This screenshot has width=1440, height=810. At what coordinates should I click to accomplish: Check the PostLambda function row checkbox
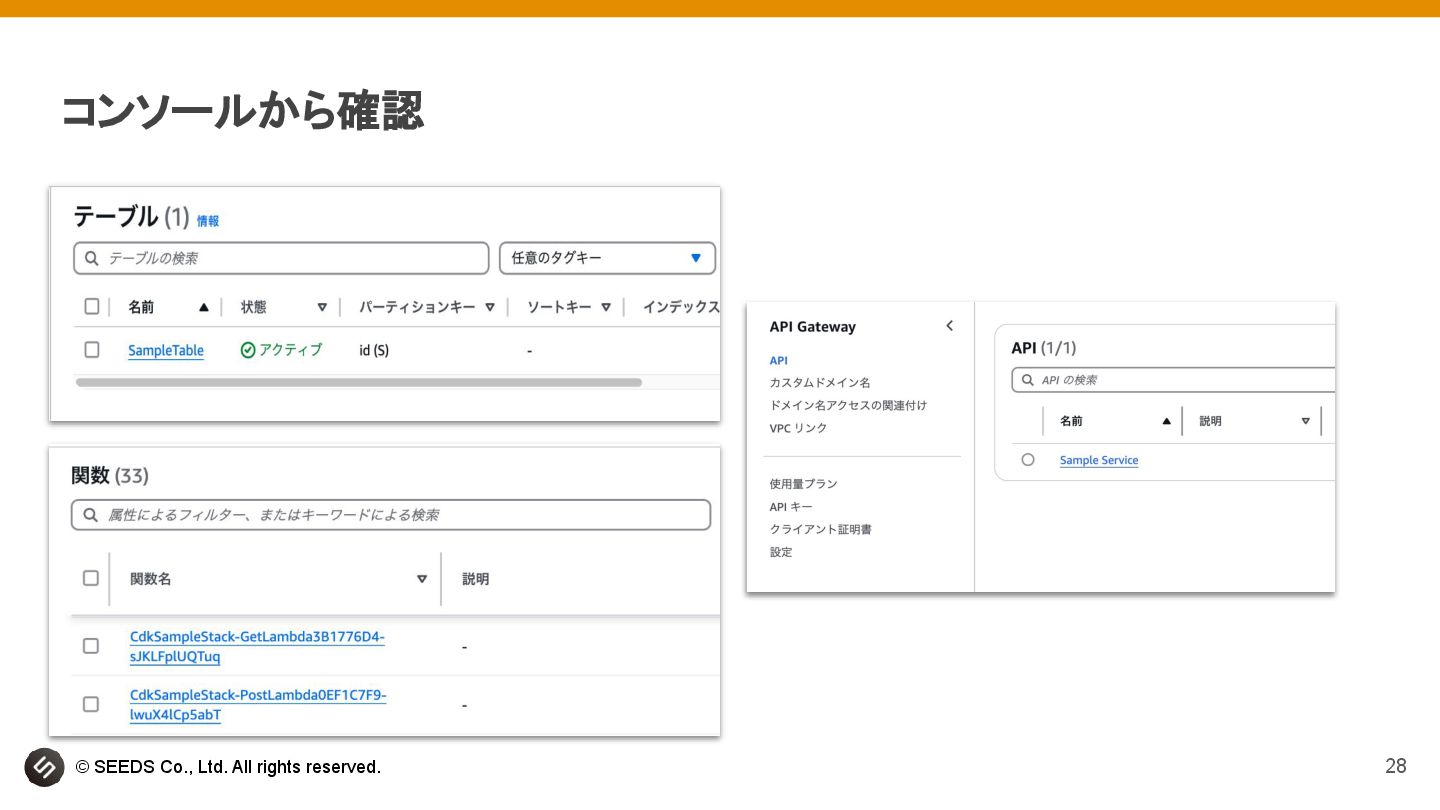(91, 704)
